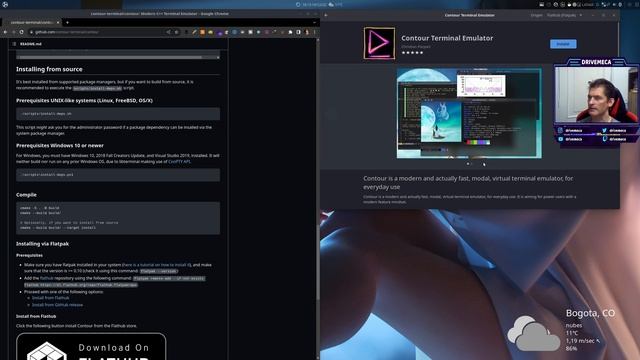This screenshot has height=360, width=640.
Task: Click the 'Contour Terminal Emulator' app title
Action: pos(447,38)
